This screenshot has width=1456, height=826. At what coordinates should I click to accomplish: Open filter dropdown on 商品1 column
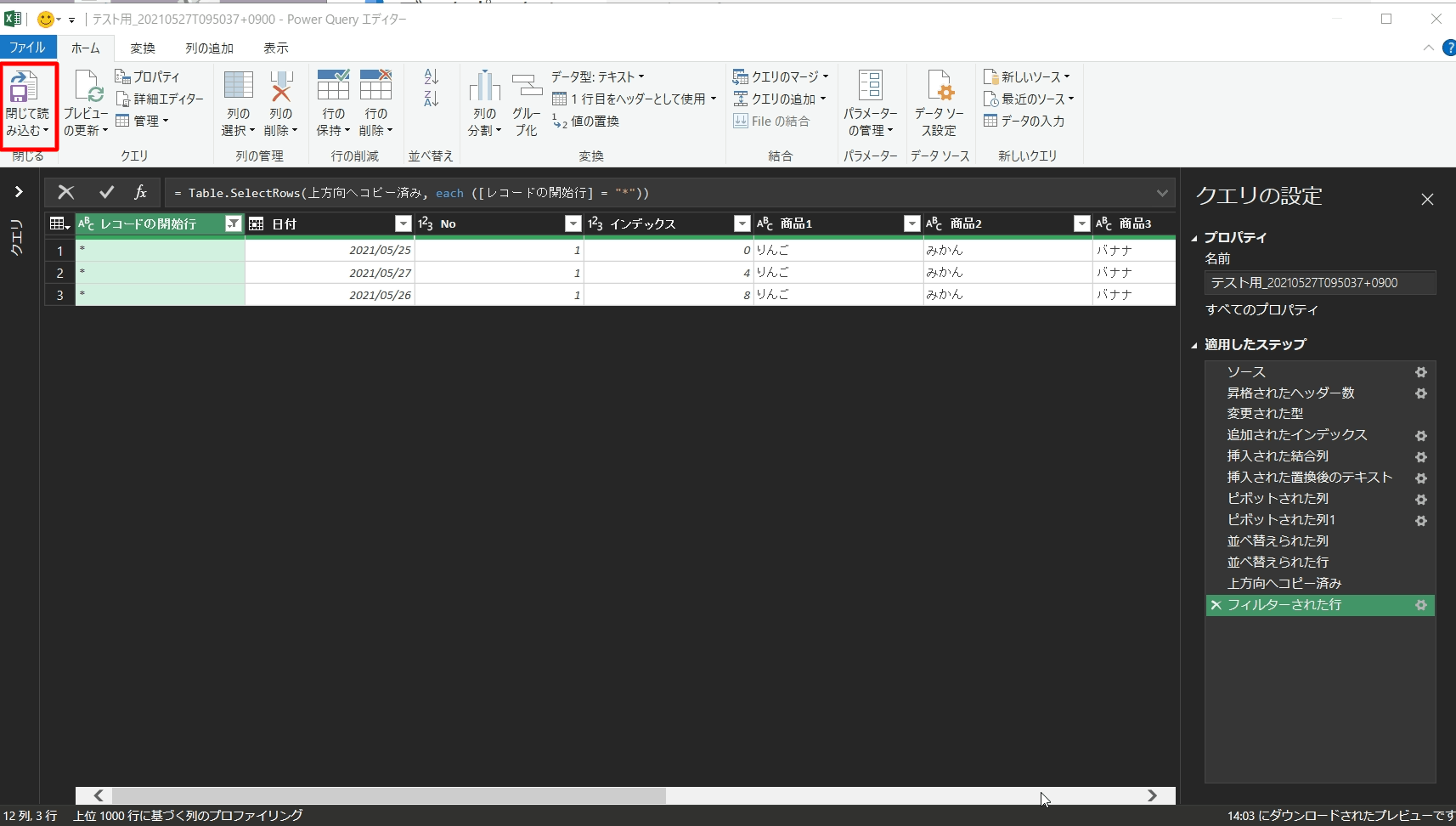pos(911,223)
